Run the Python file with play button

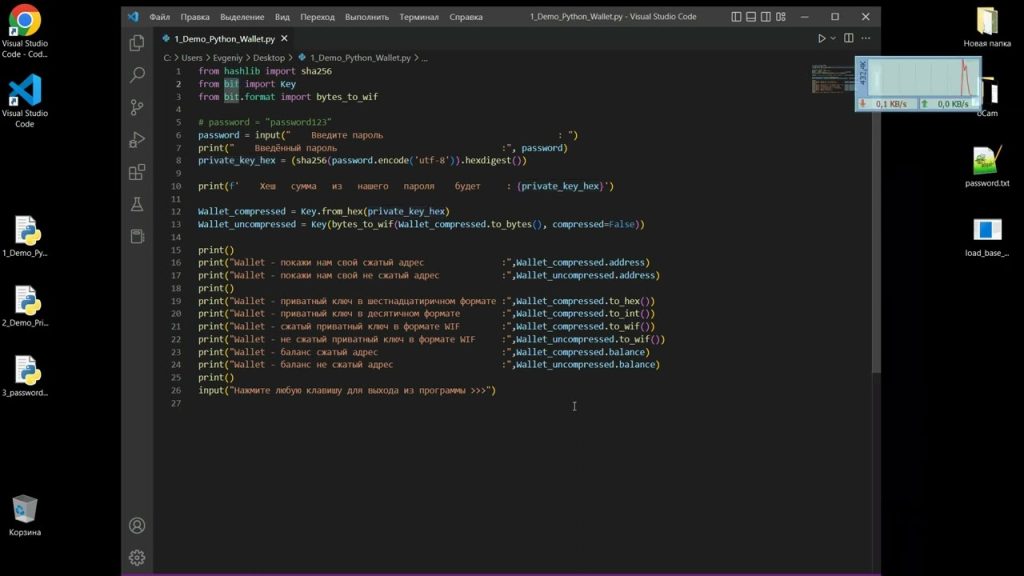[821, 39]
